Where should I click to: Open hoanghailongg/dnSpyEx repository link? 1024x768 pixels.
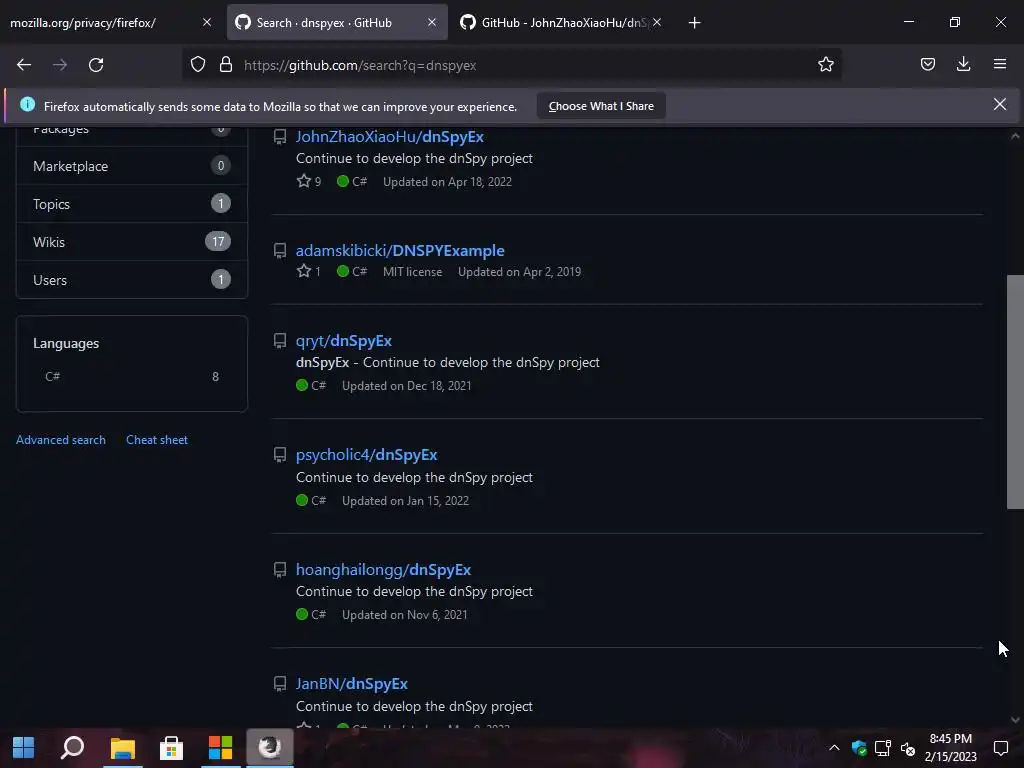point(383,569)
